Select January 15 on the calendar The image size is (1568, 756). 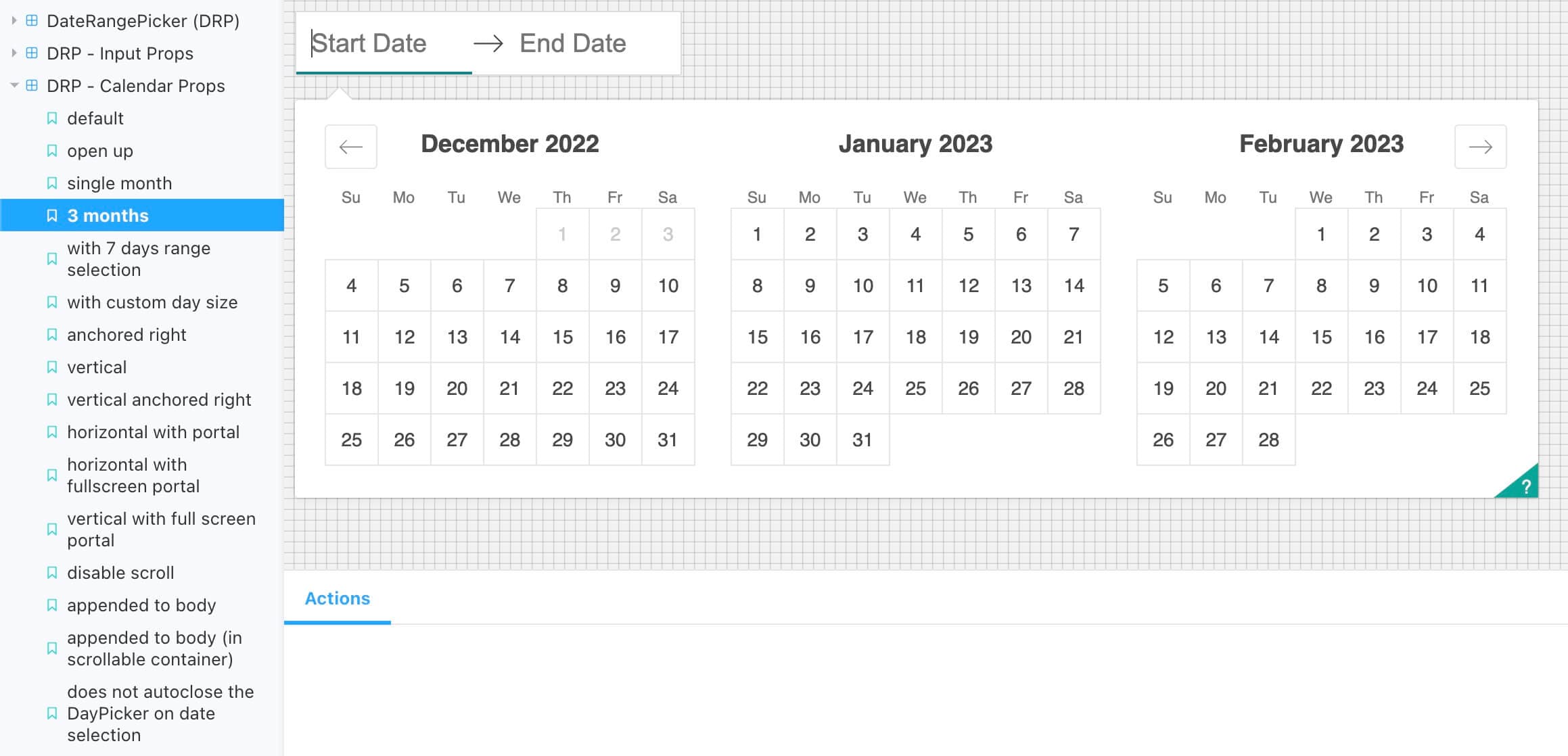click(x=758, y=337)
